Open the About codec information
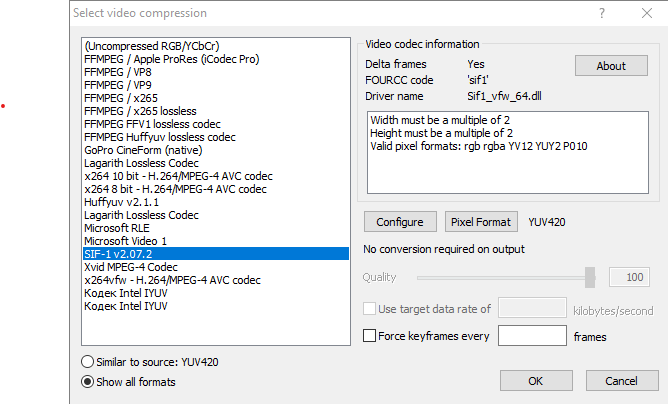 pyautogui.click(x=611, y=66)
